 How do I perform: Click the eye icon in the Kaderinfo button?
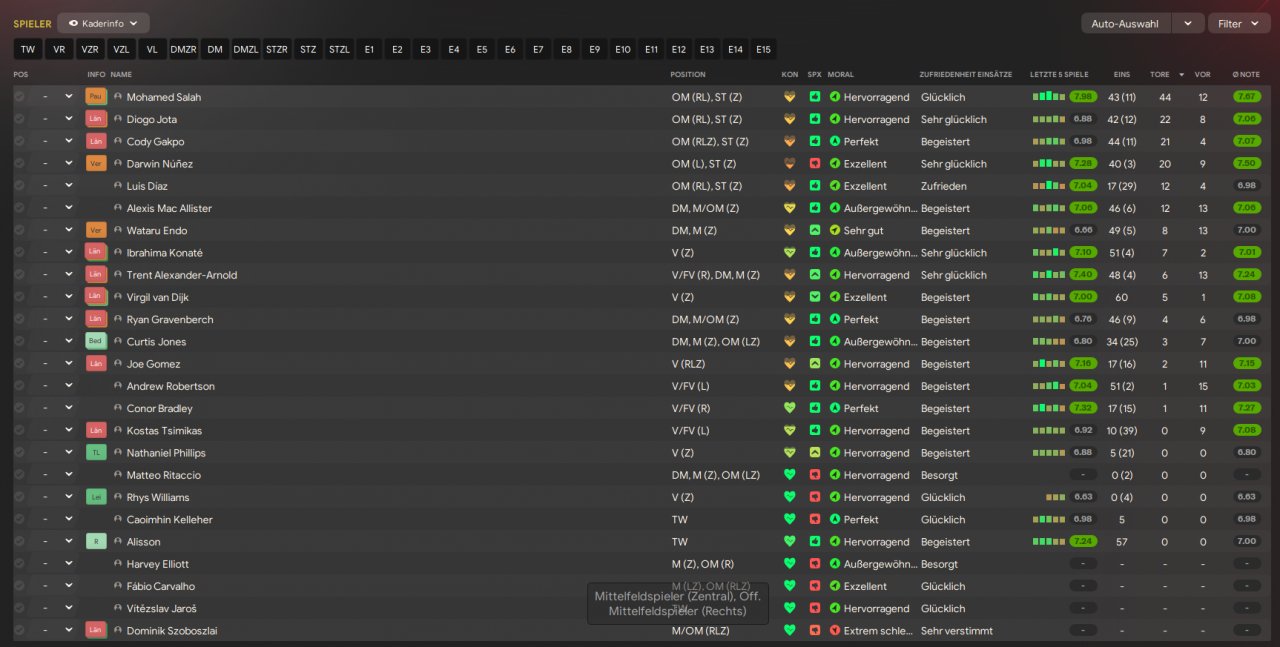[74, 23]
